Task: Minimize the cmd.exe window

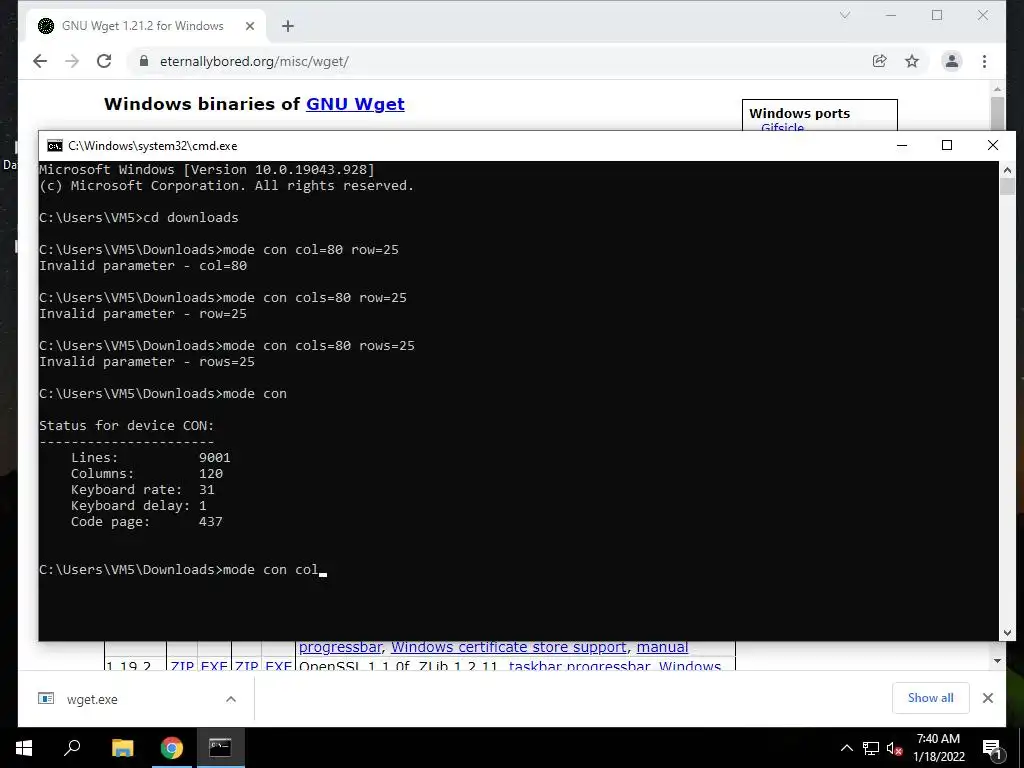Action: click(x=902, y=145)
